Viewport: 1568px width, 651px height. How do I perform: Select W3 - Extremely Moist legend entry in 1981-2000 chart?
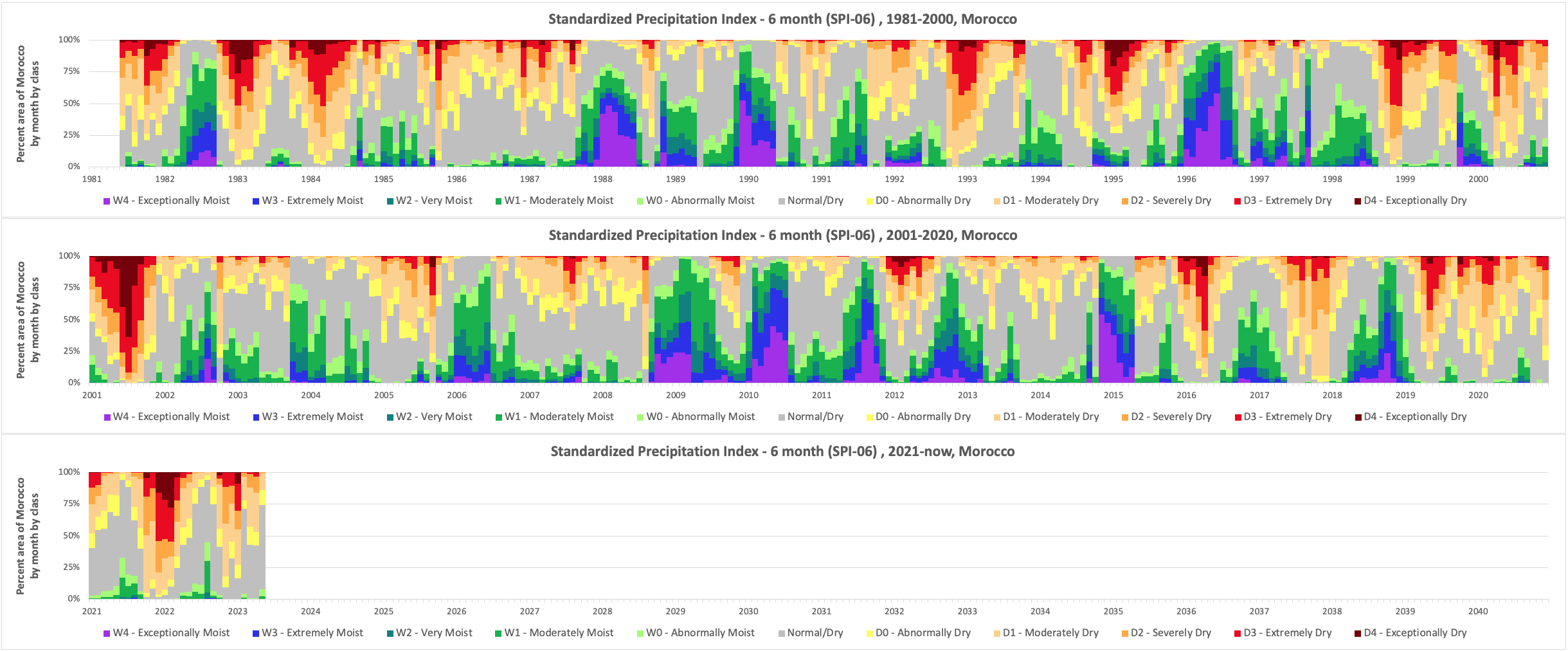[x=308, y=201]
